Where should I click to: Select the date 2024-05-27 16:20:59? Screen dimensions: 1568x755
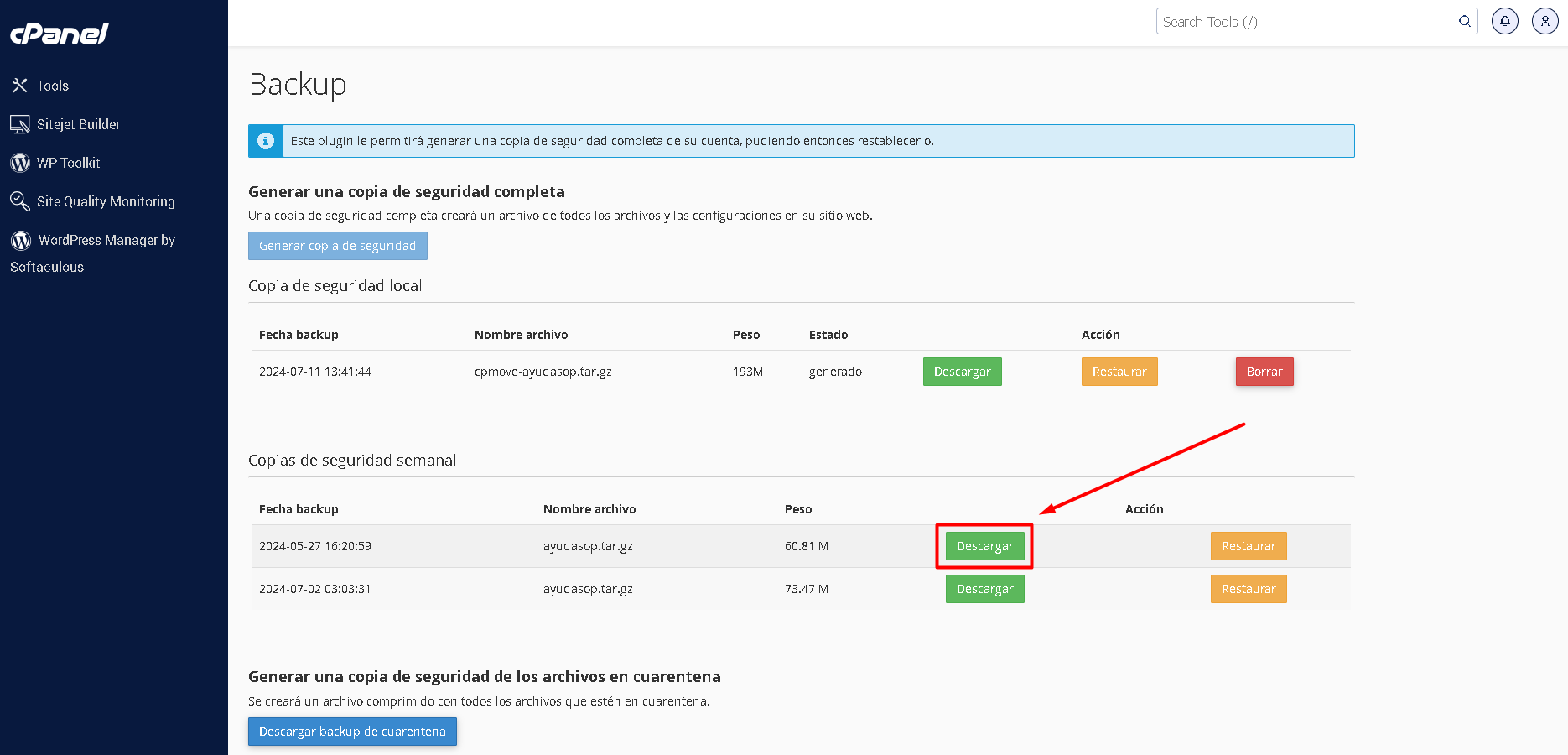(x=315, y=546)
